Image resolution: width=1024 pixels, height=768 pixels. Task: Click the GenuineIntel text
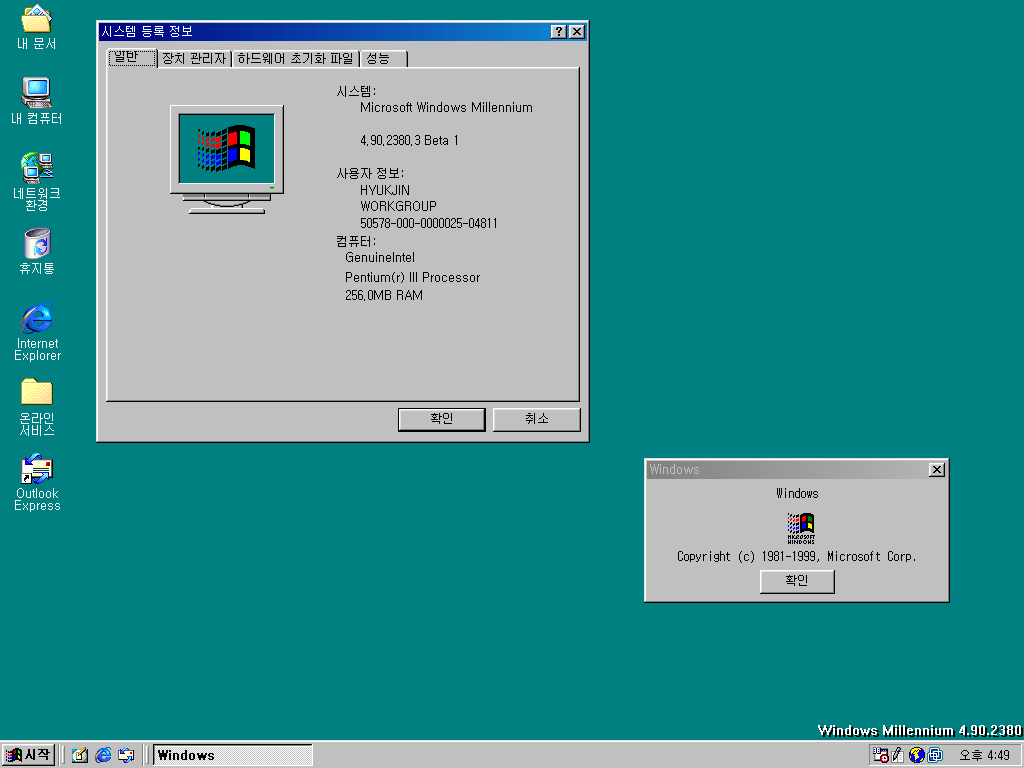tap(379, 257)
